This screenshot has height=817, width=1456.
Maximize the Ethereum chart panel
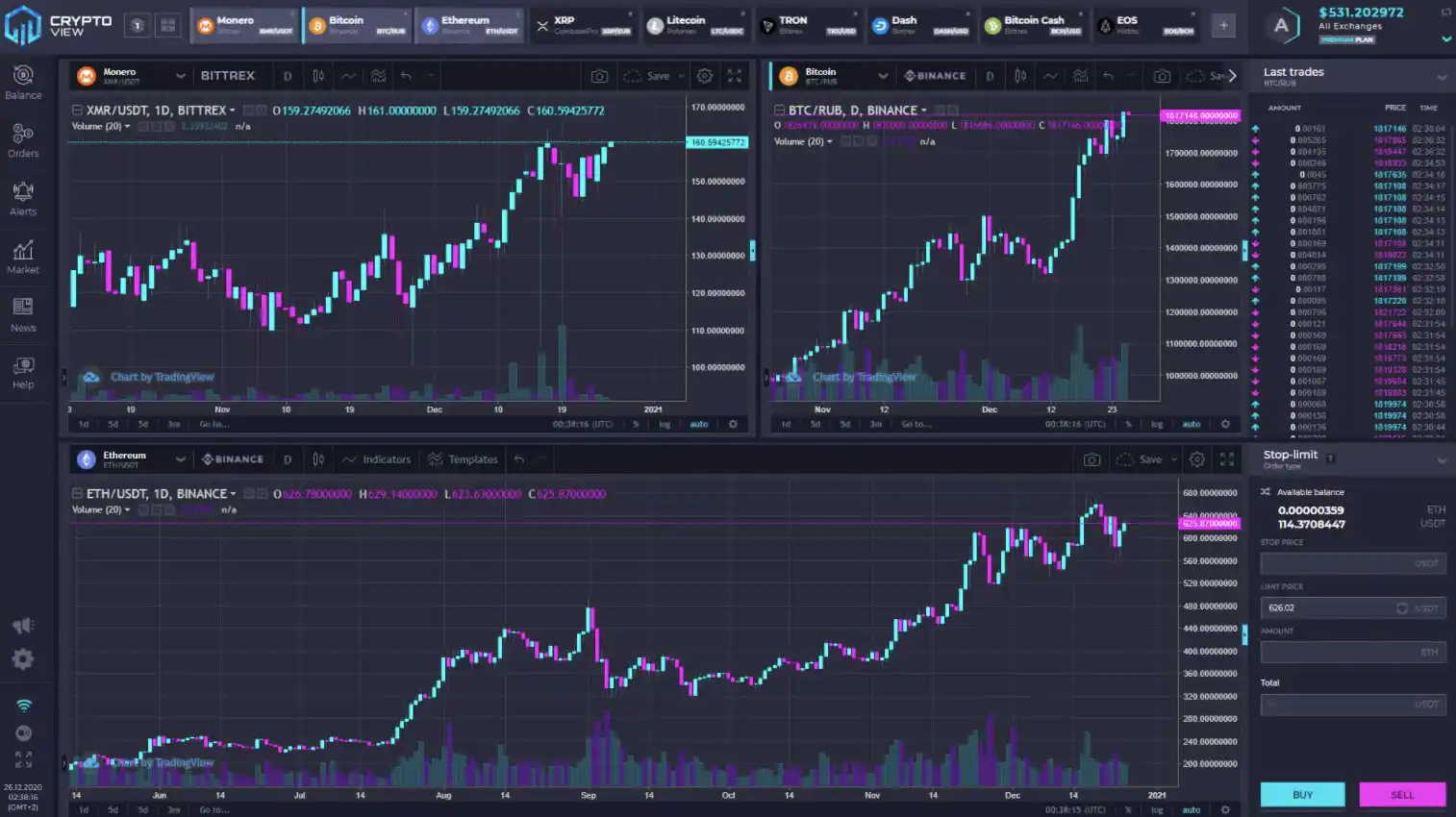coord(1227,459)
